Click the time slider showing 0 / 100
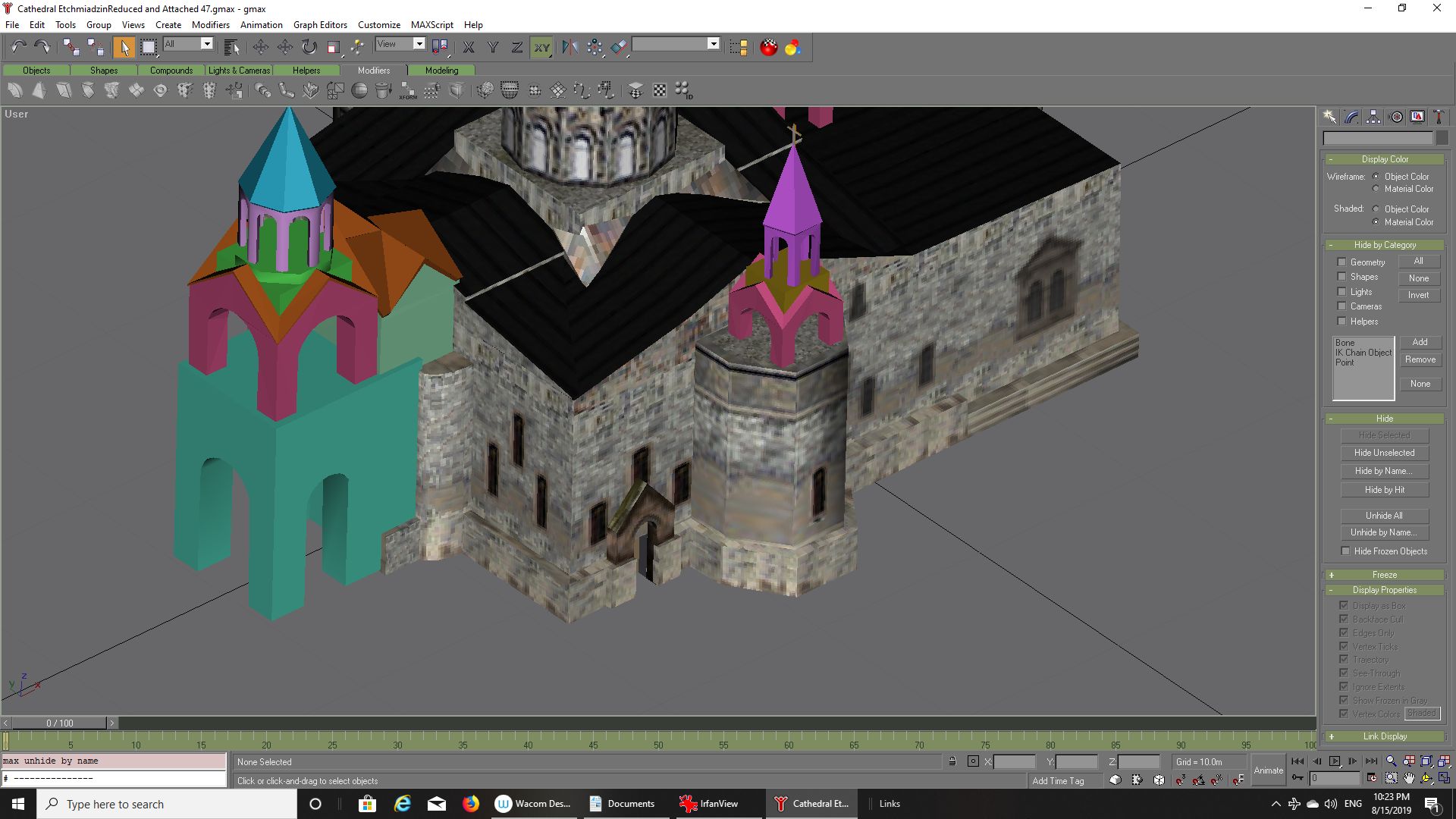 (x=60, y=723)
